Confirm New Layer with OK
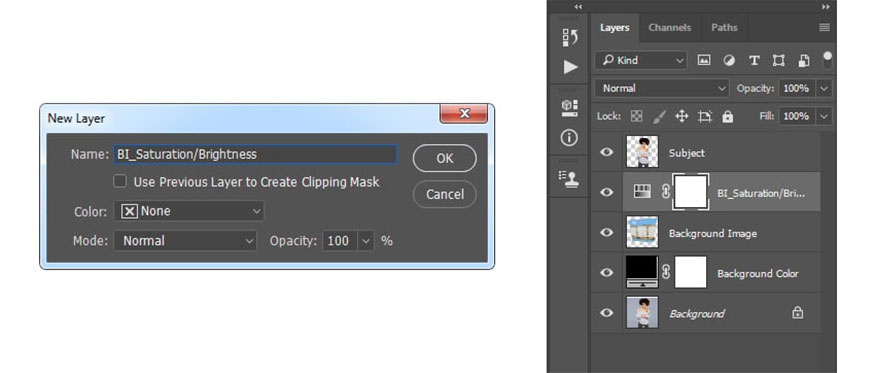This screenshot has height=373, width=875. (445, 159)
